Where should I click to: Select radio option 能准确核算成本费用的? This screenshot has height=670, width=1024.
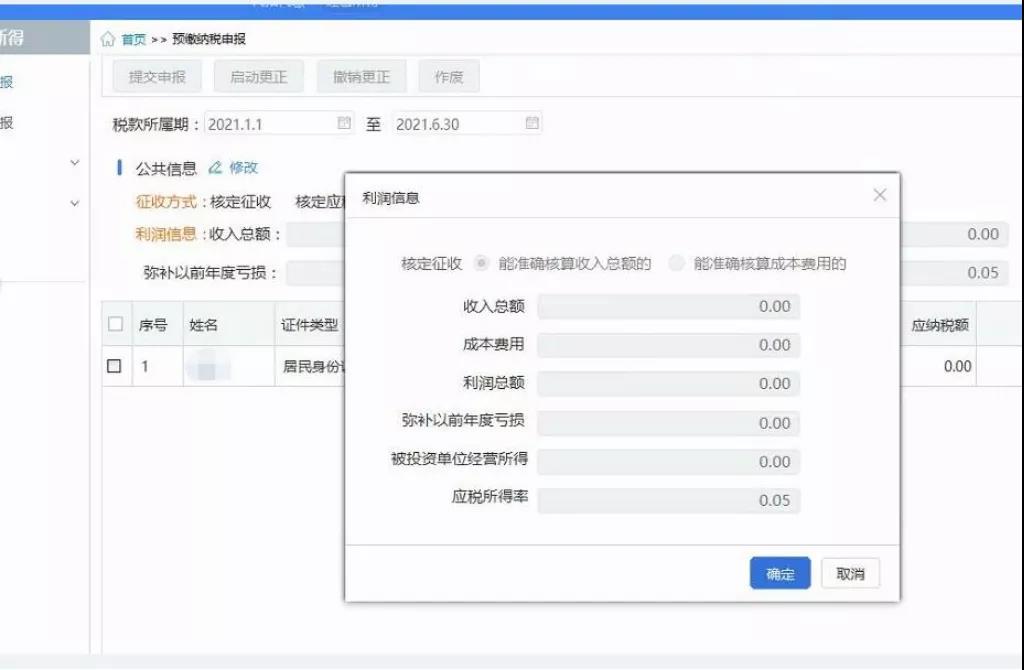tap(677, 264)
